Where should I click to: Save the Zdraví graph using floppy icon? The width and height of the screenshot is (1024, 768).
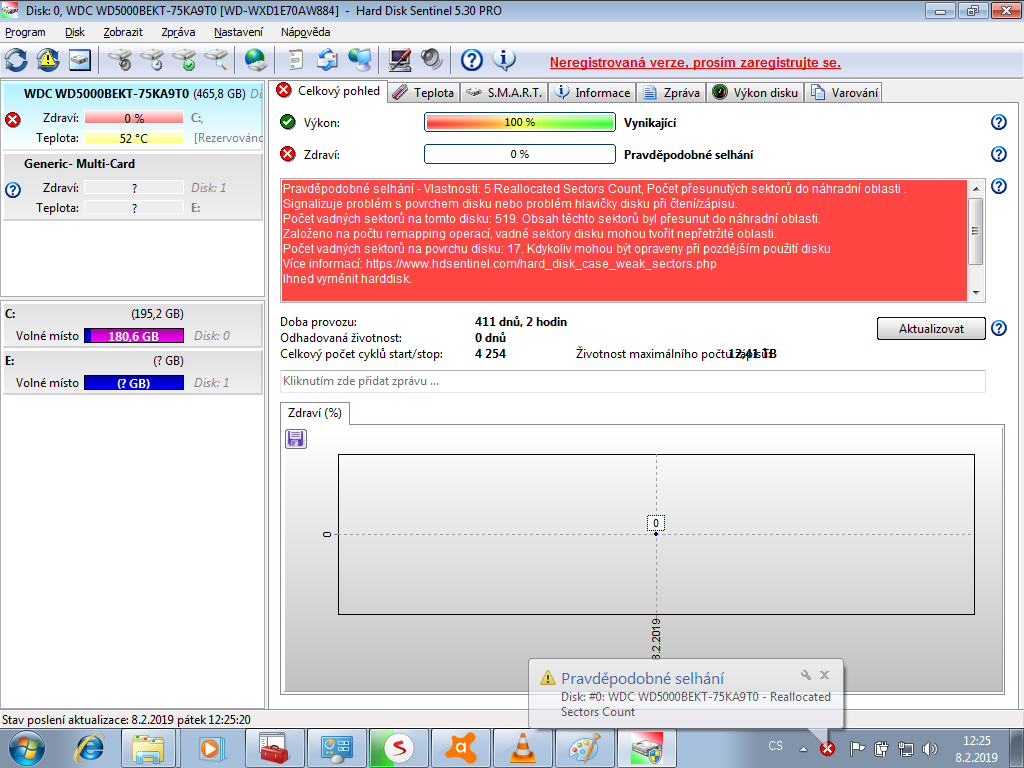296,439
